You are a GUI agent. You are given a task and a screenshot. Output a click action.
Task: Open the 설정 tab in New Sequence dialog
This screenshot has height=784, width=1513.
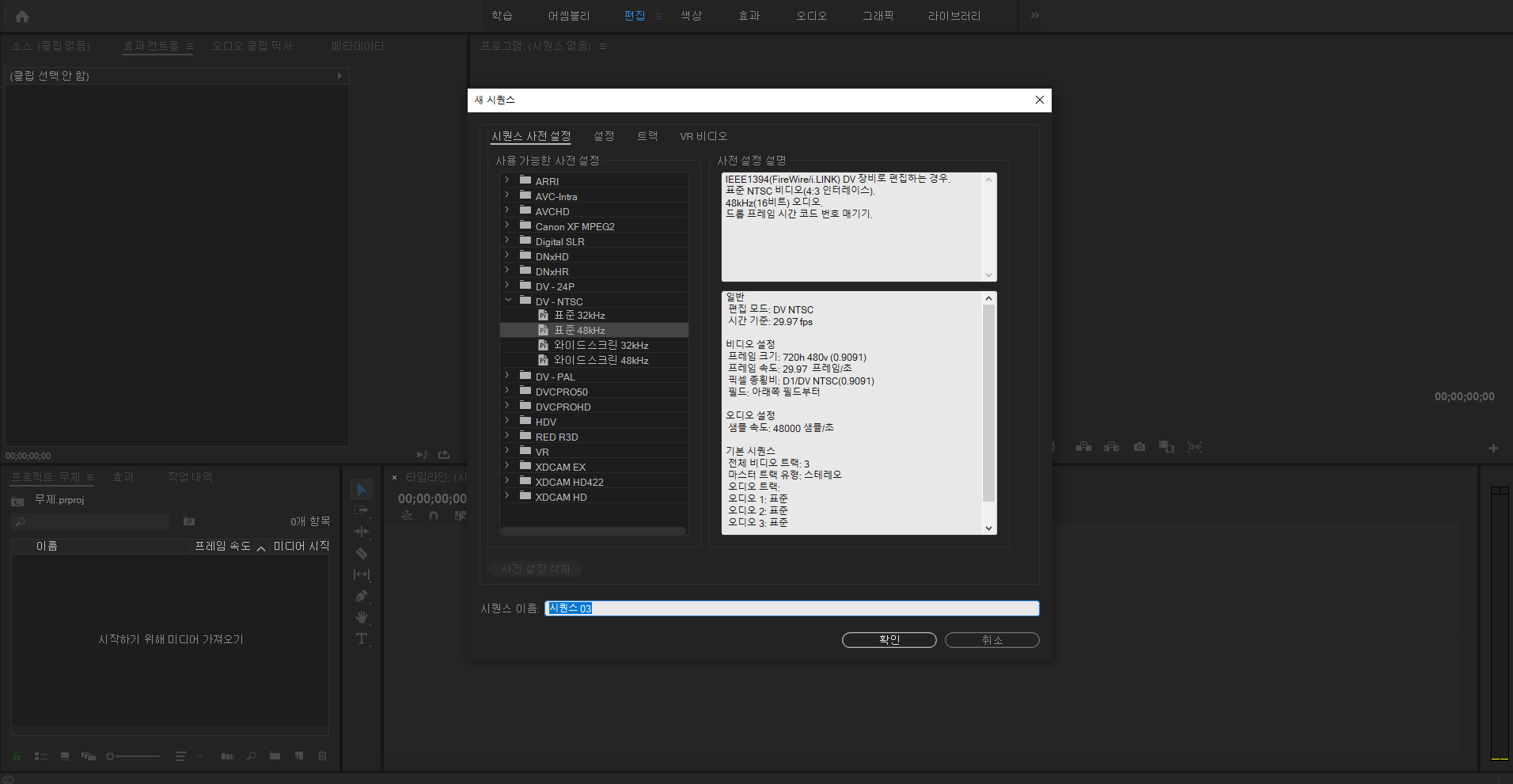[604, 136]
